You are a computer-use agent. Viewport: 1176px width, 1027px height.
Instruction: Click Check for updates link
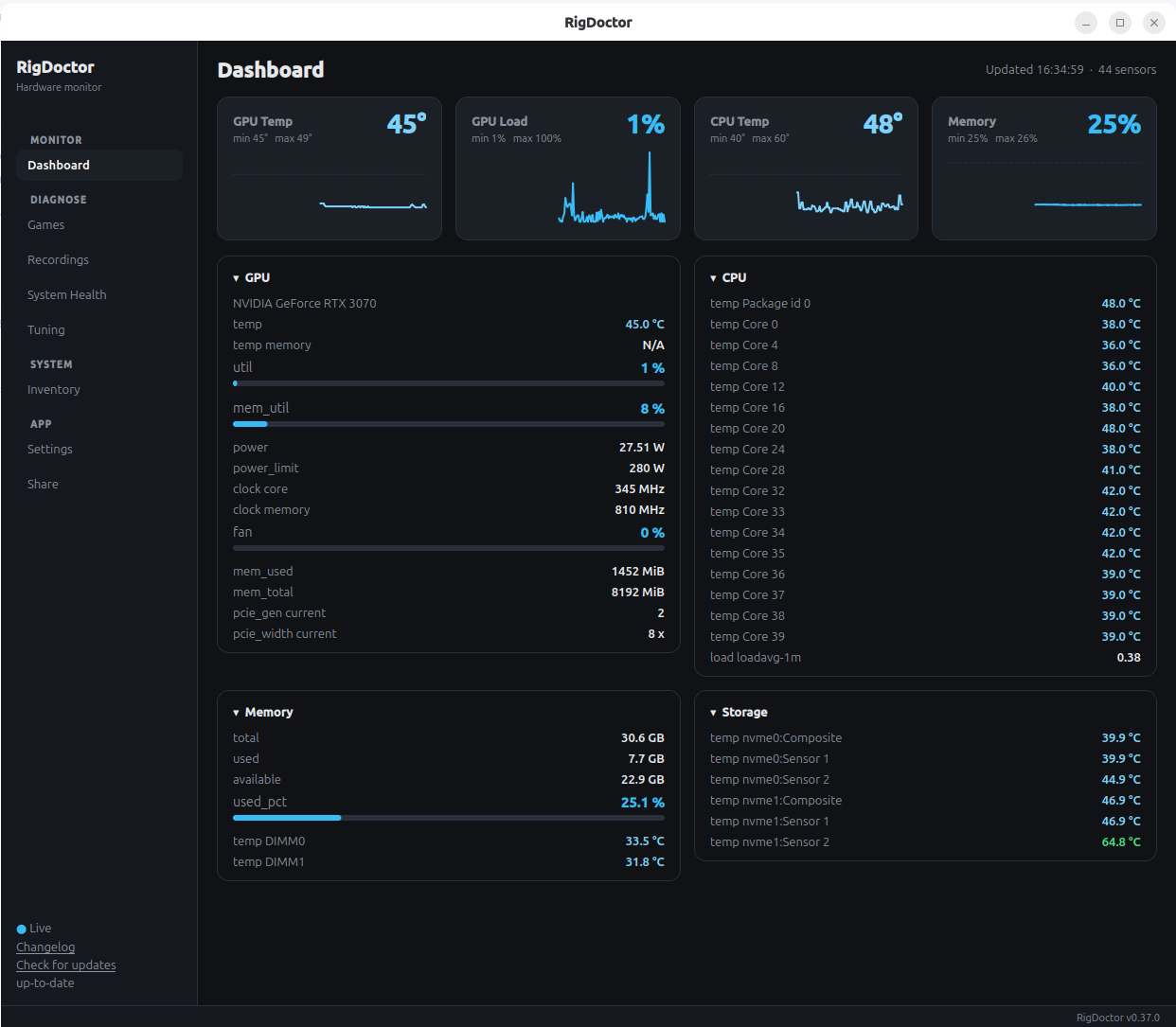point(66,965)
